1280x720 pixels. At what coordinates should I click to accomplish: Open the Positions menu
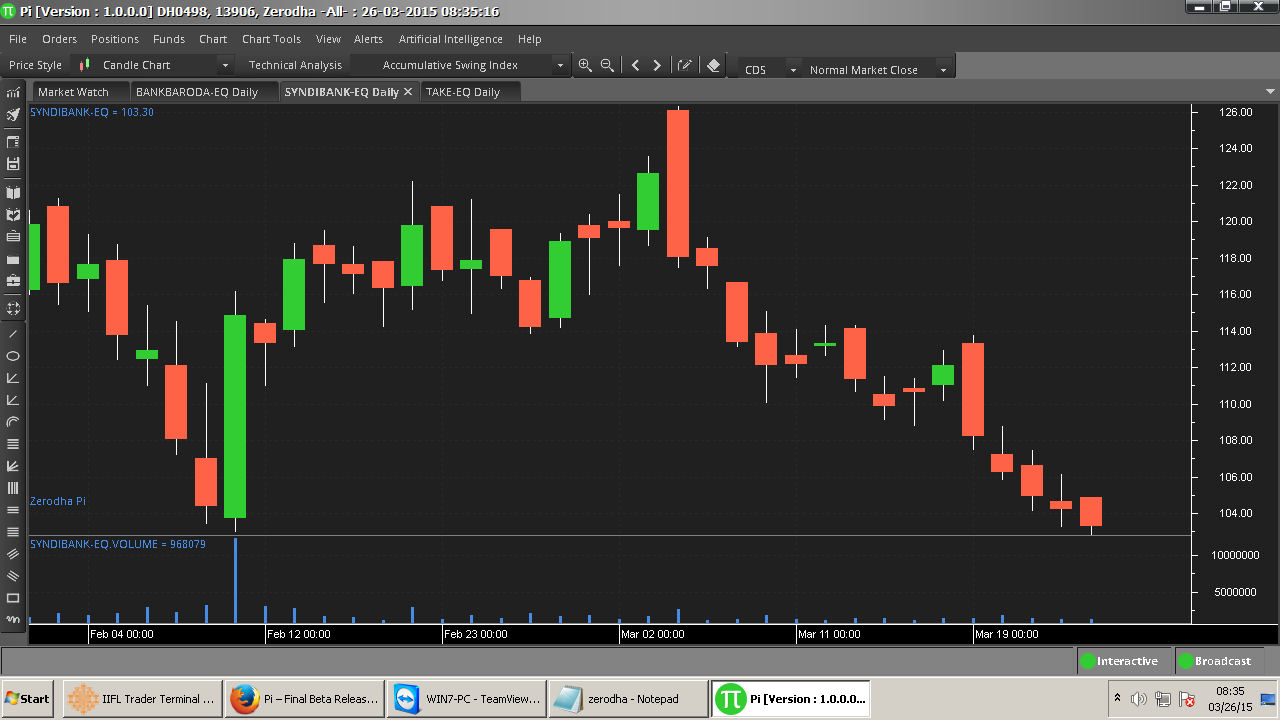[x=115, y=39]
